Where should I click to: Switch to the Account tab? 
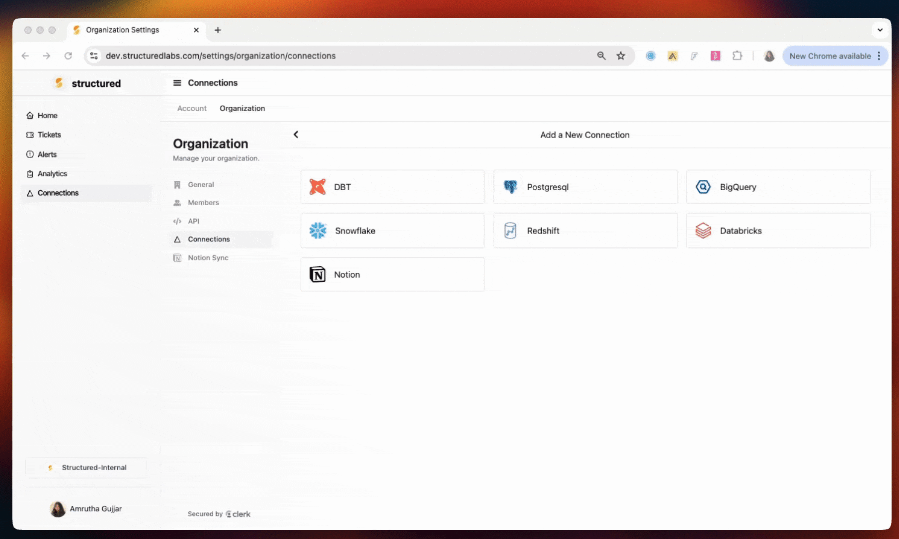191,108
